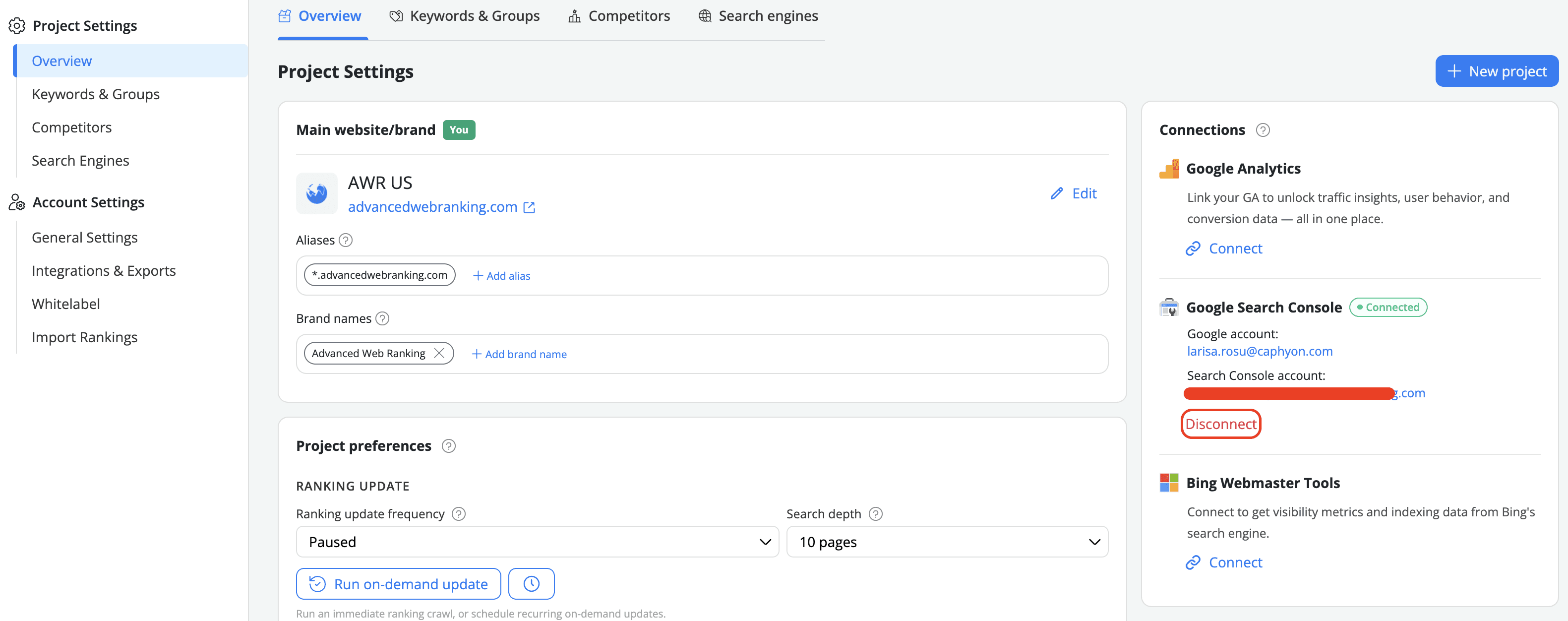Click the Keywords & Groups tab tag icon

pyautogui.click(x=396, y=16)
